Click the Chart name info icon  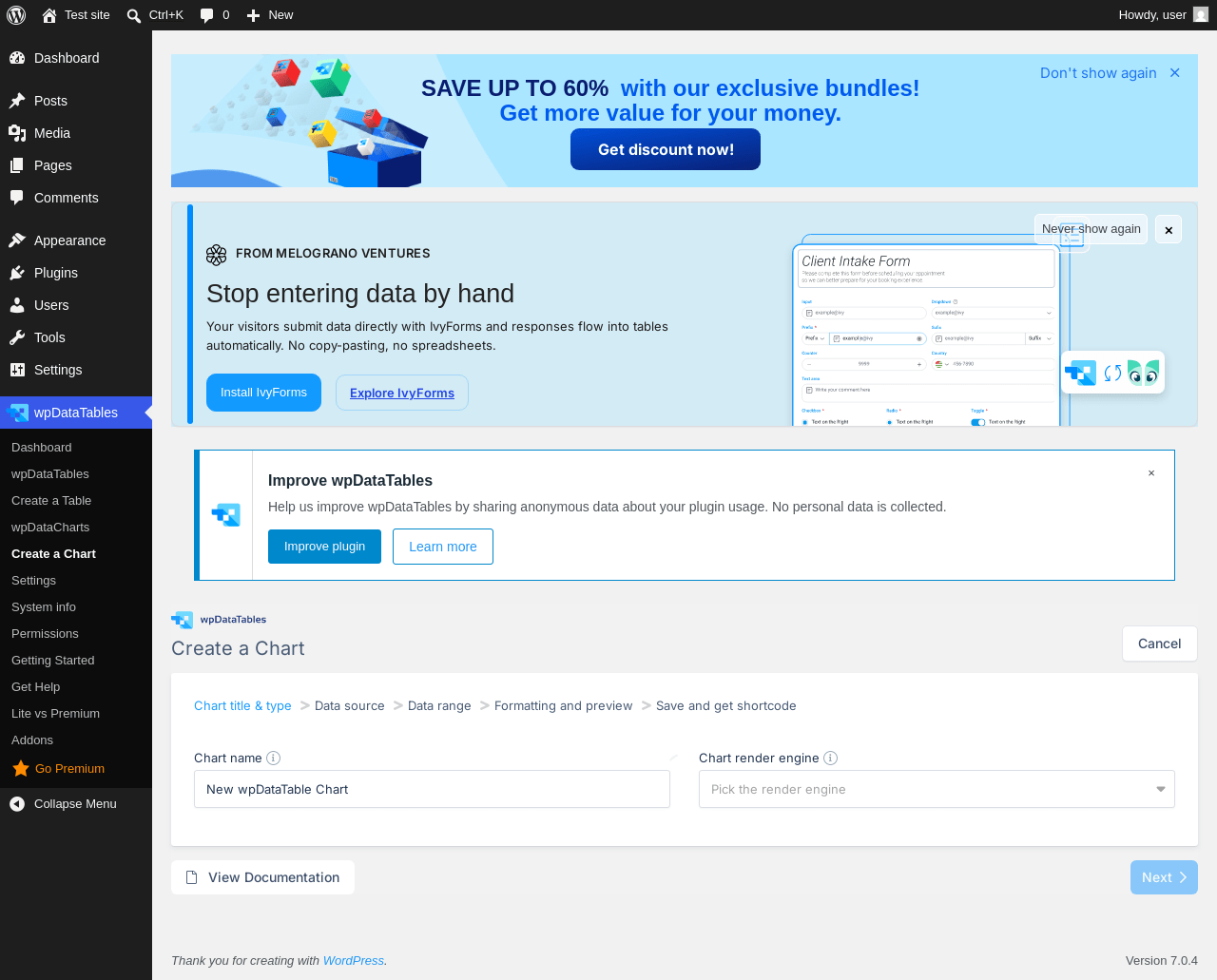point(274,758)
